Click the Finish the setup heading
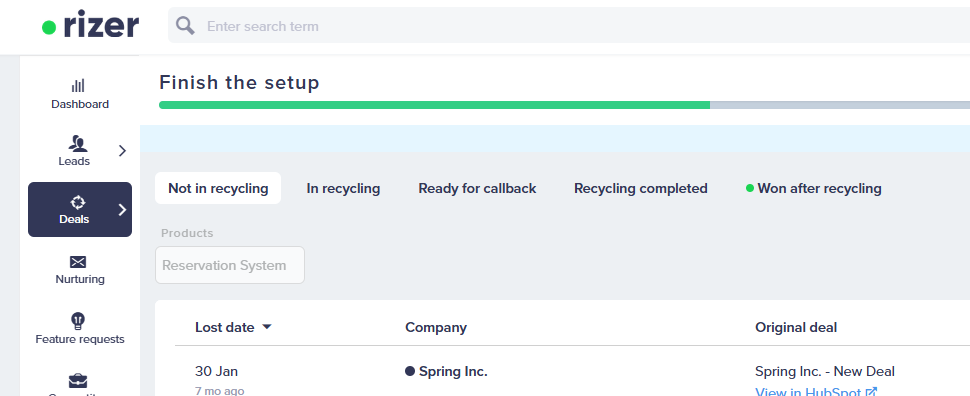The image size is (970, 396). tap(239, 82)
